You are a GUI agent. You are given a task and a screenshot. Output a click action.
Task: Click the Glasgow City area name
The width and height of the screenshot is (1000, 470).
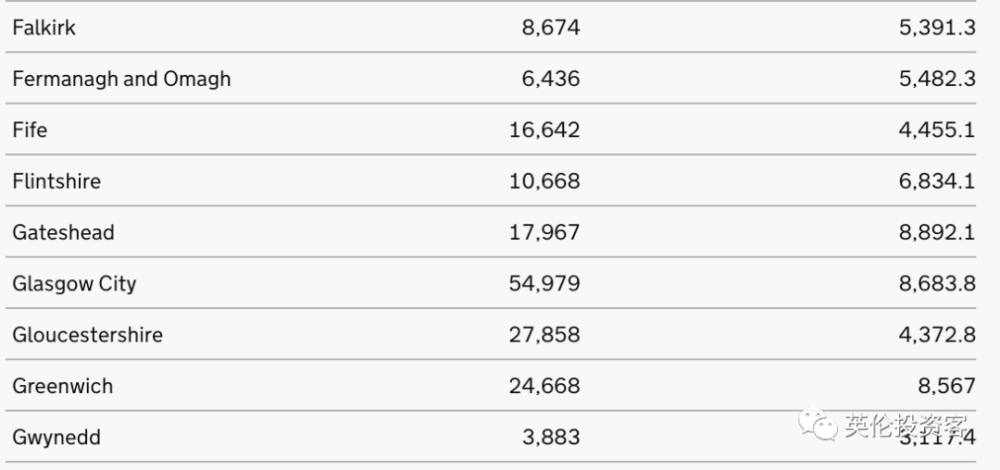(74, 284)
